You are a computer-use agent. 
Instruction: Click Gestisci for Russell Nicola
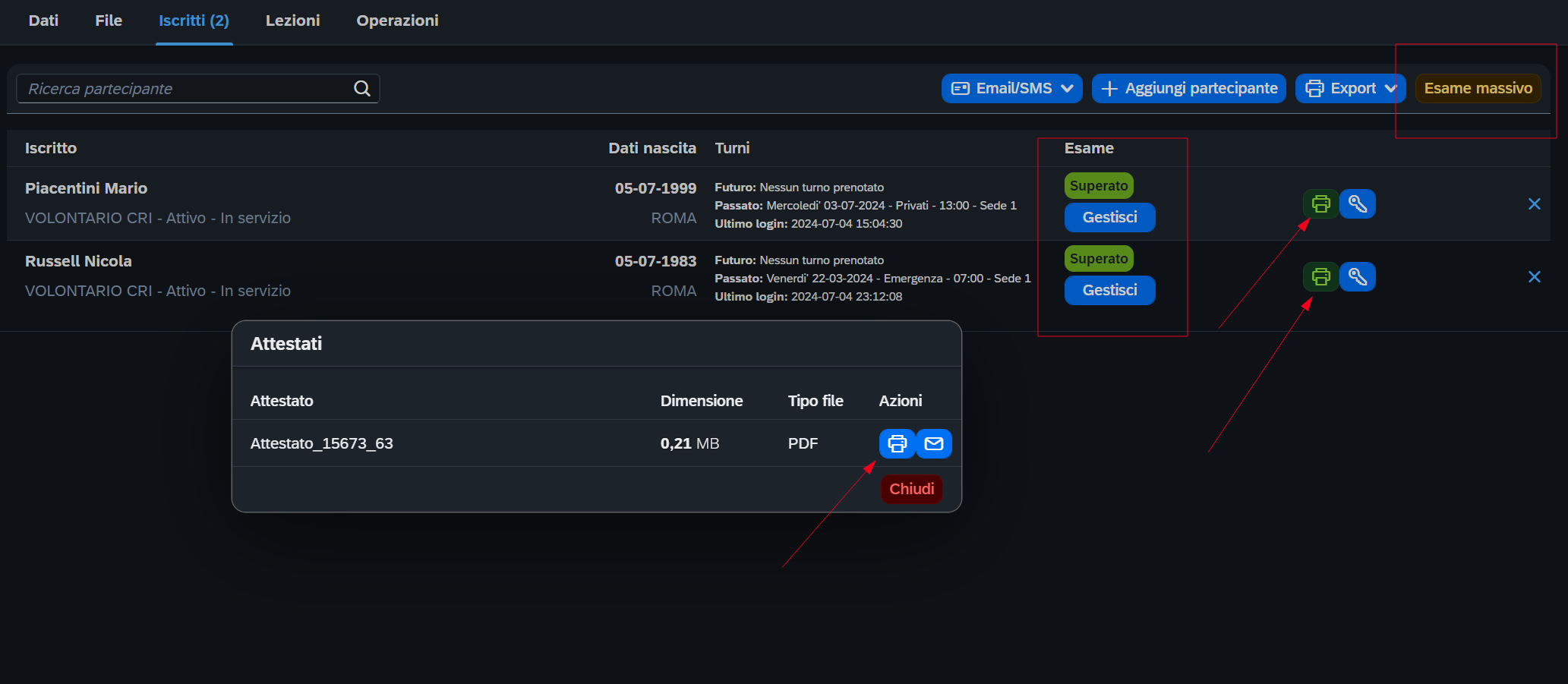click(x=1109, y=290)
